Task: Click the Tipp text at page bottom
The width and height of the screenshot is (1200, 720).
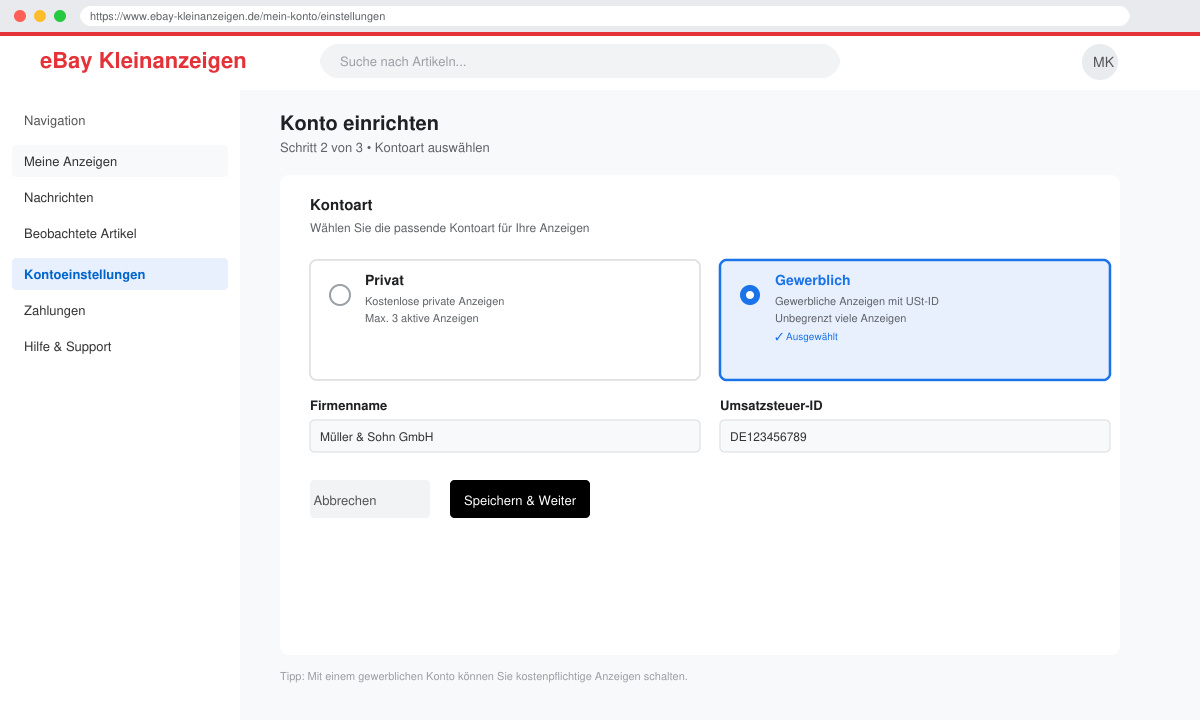Action: [484, 676]
